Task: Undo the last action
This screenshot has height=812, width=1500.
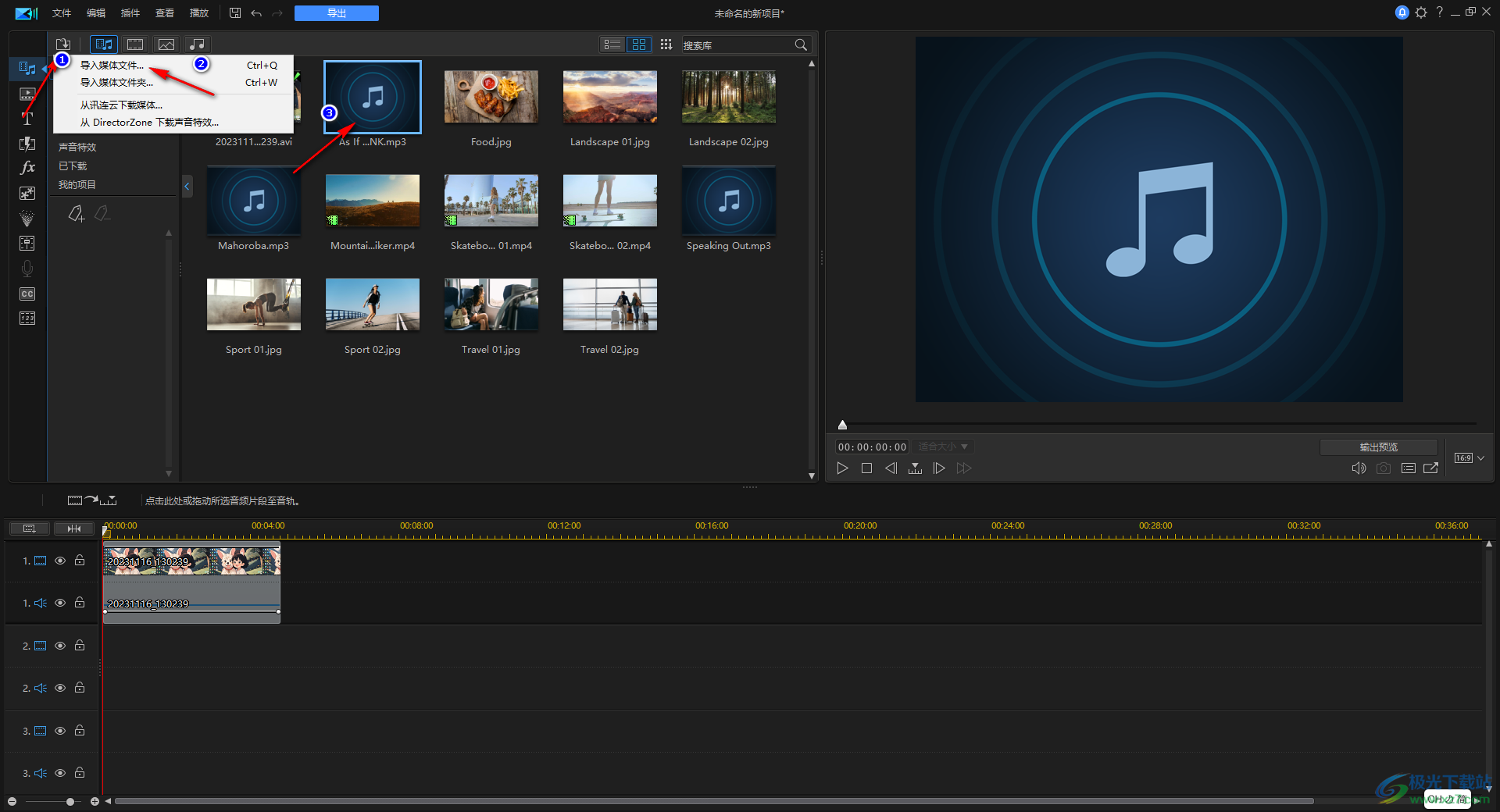Action: [256, 13]
